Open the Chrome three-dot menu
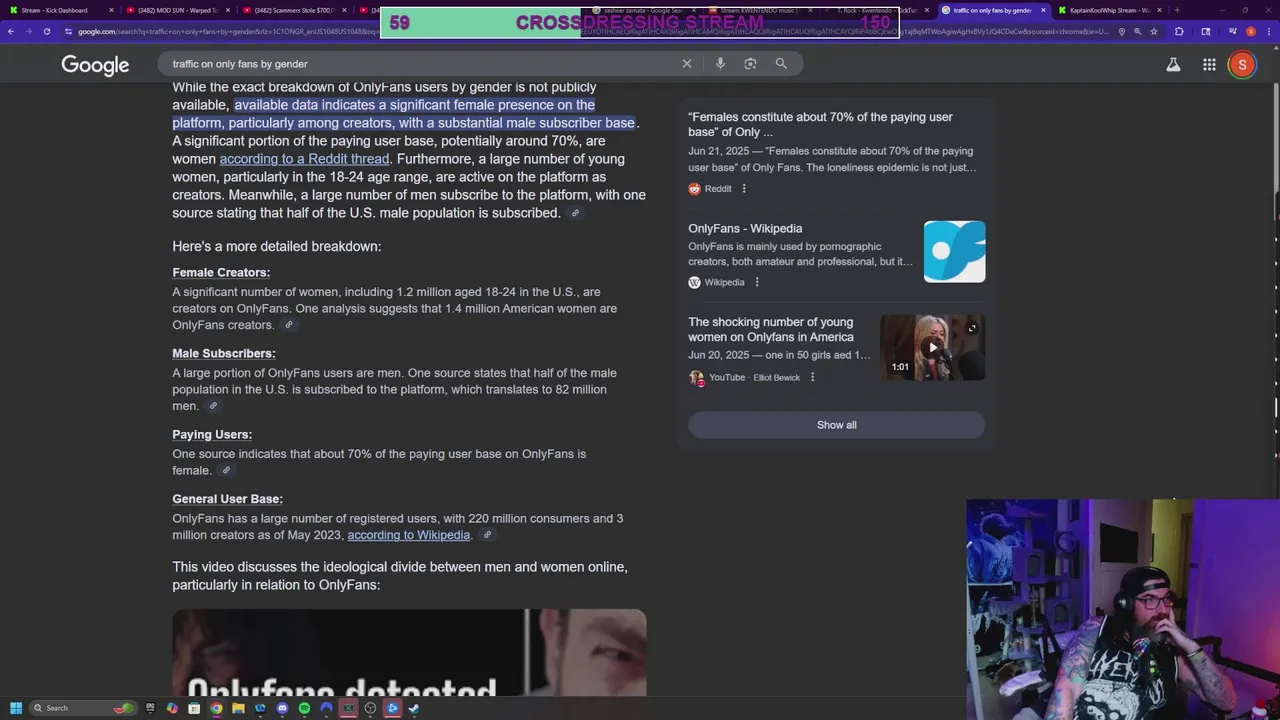Viewport: 1280px width, 720px height. pyautogui.click(x=1268, y=31)
